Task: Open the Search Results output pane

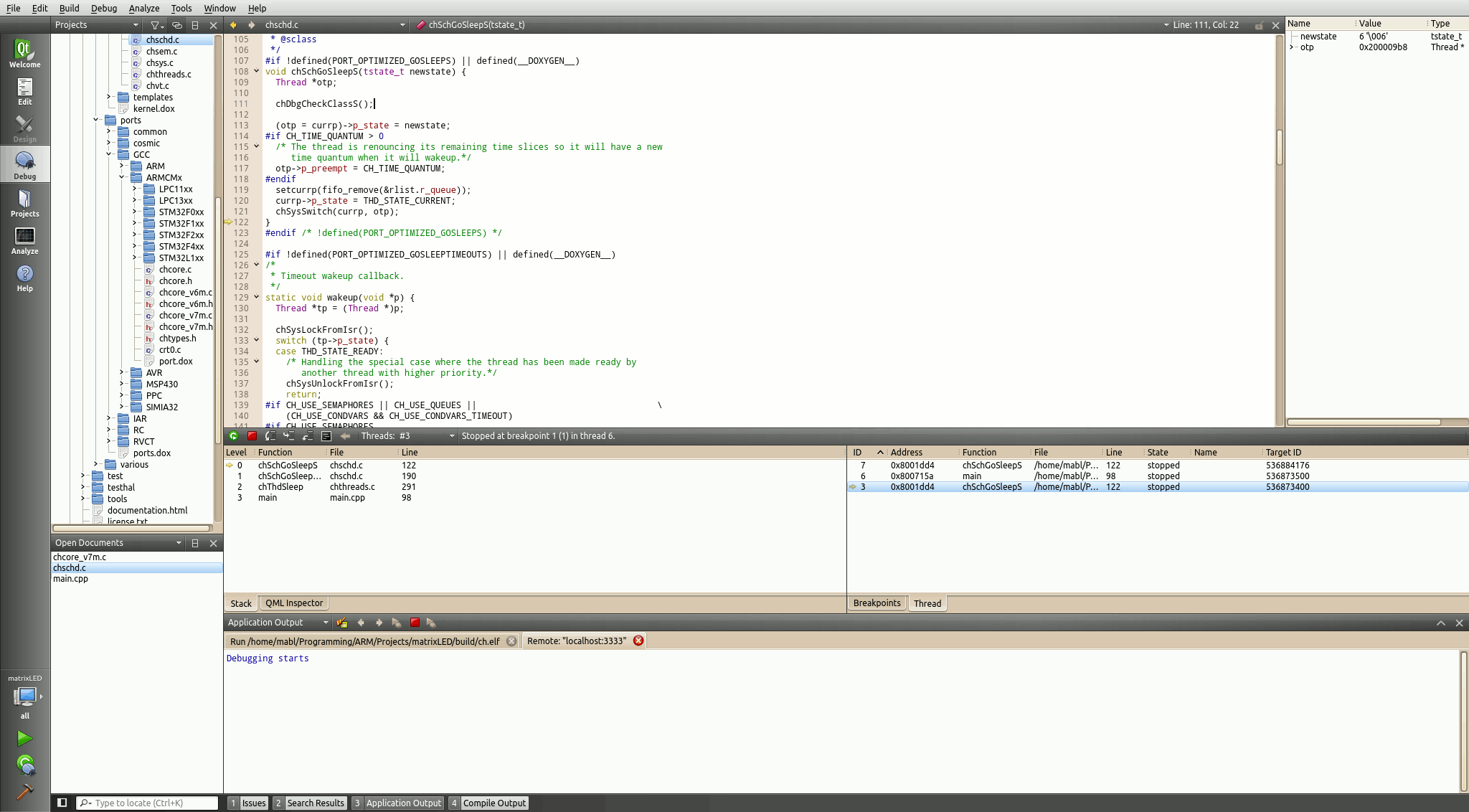Action: click(309, 803)
